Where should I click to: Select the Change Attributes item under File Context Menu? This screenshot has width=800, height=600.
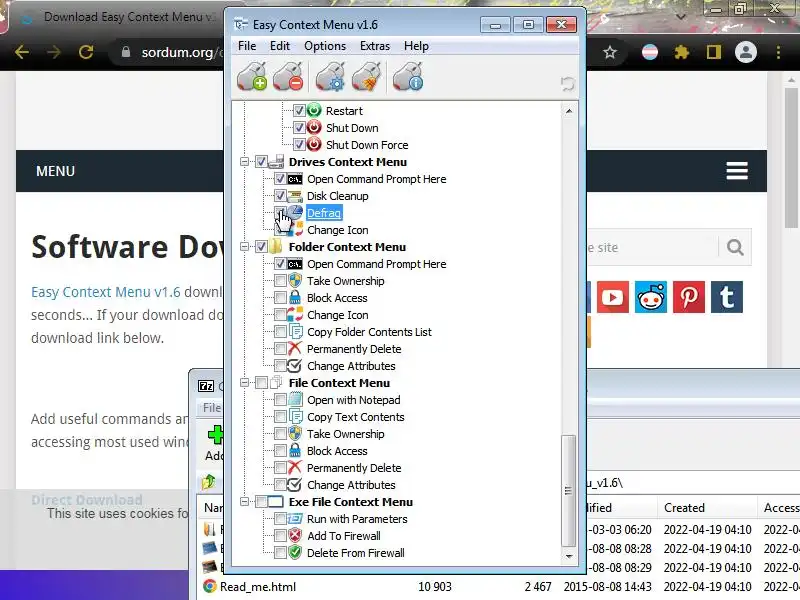click(x=351, y=485)
